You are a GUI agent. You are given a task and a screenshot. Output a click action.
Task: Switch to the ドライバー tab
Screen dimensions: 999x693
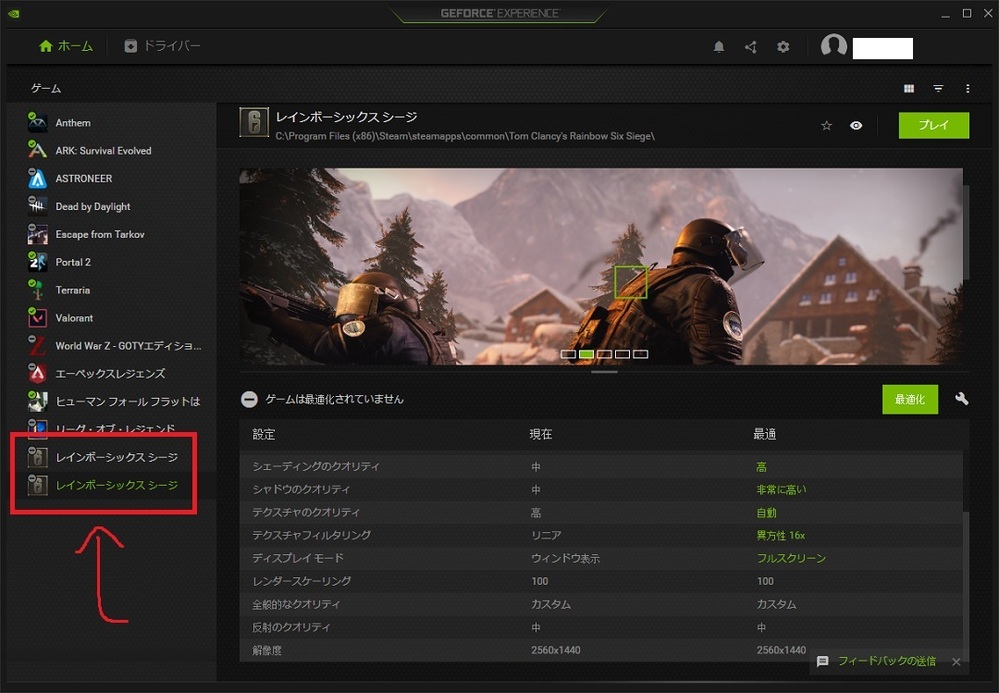pos(164,46)
